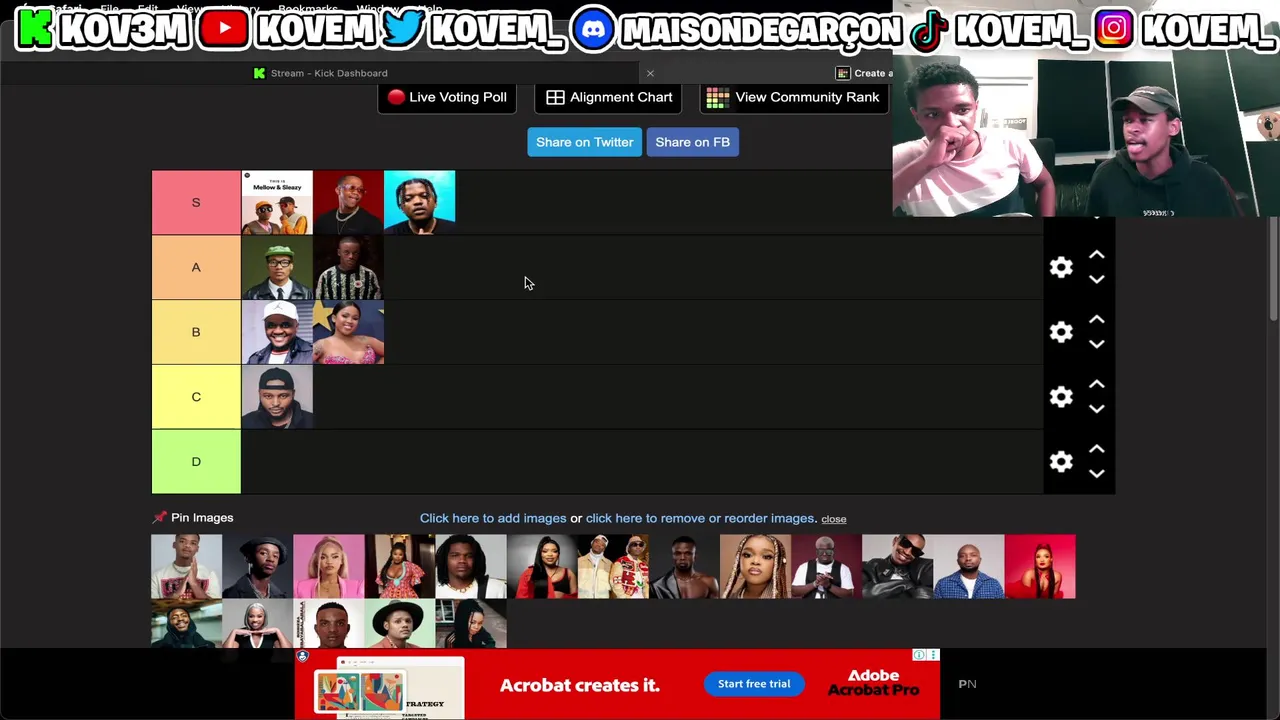This screenshot has height=720, width=1280.
Task: Select the yellow C tier label
Action: pyautogui.click(x=196, y=397)
